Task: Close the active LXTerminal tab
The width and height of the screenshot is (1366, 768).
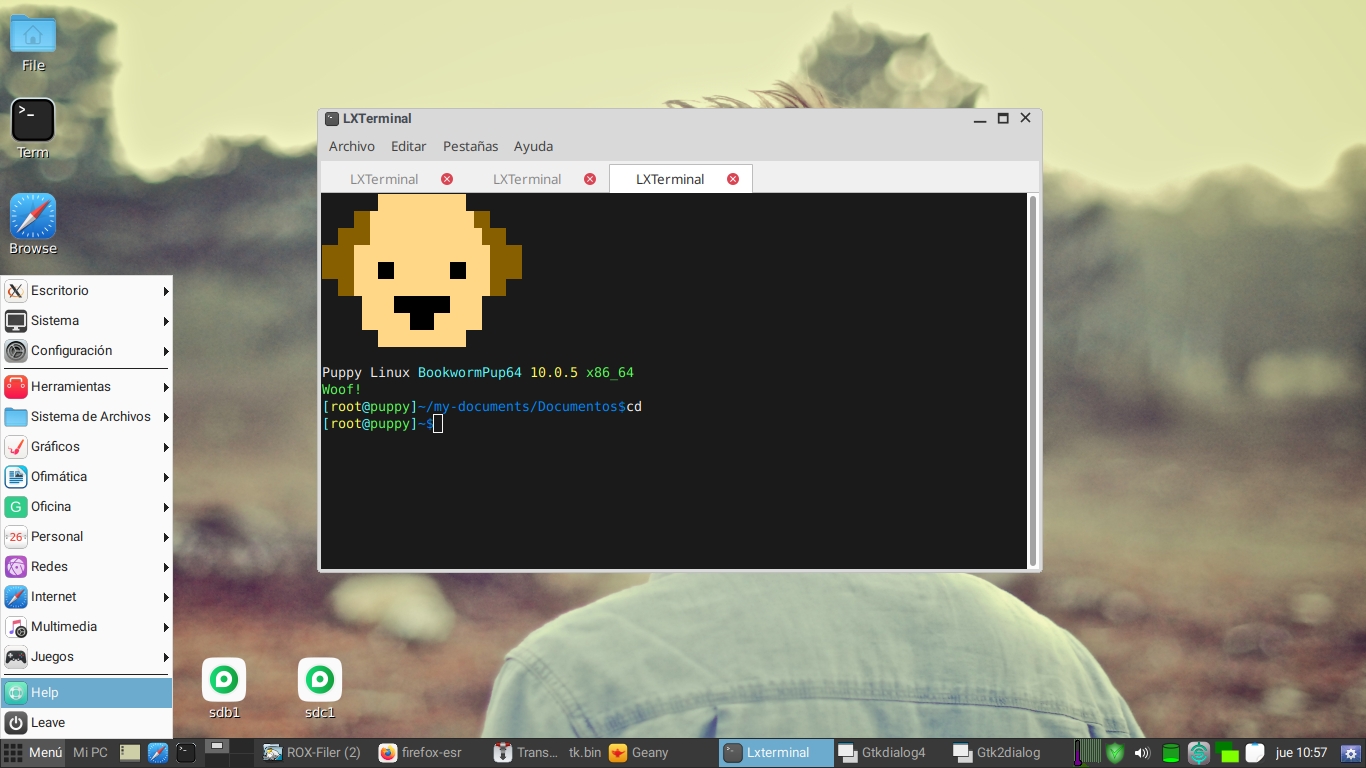Action: click(733, 179)
